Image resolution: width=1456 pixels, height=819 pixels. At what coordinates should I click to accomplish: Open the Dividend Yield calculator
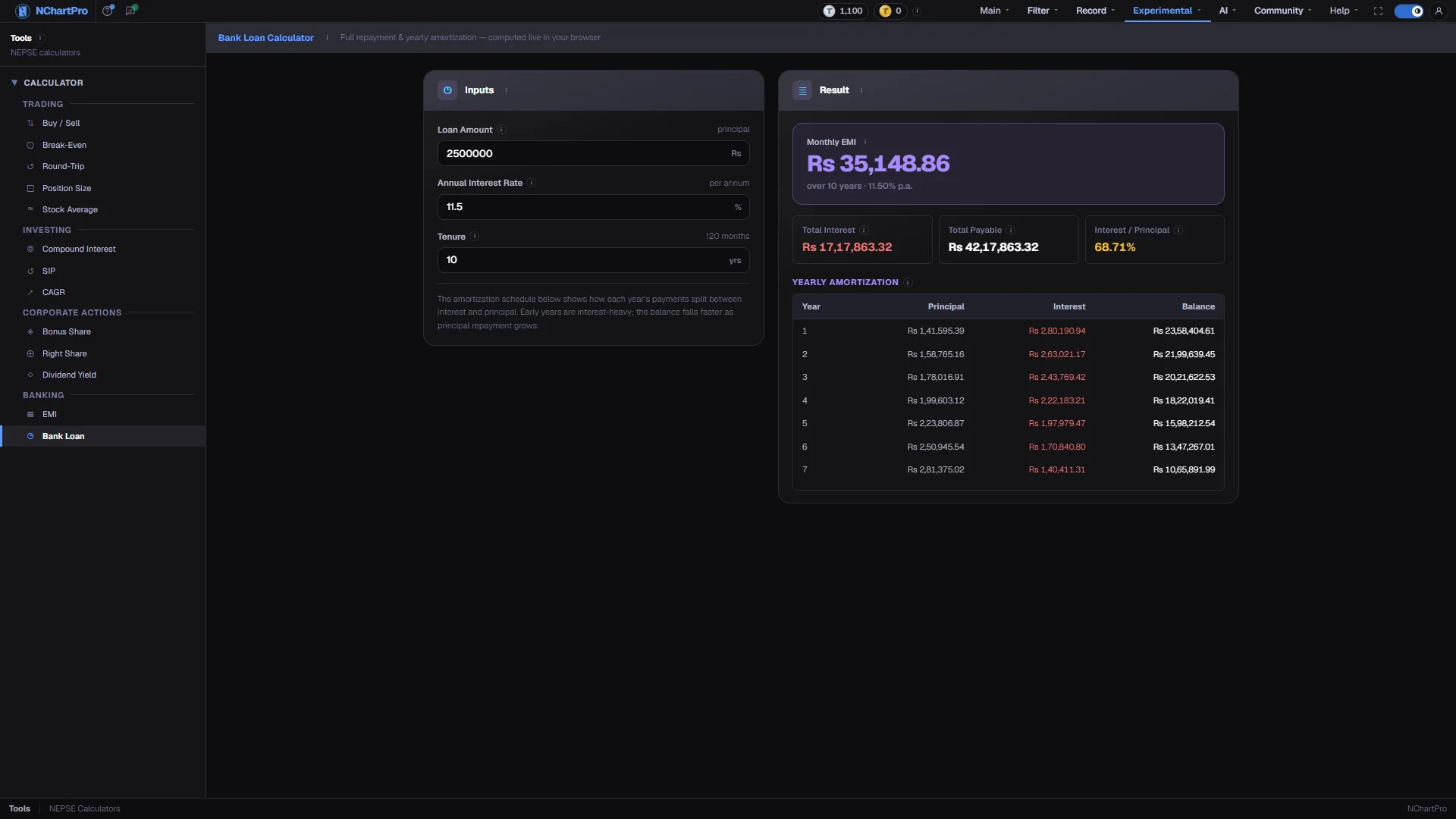pos(102,375)
